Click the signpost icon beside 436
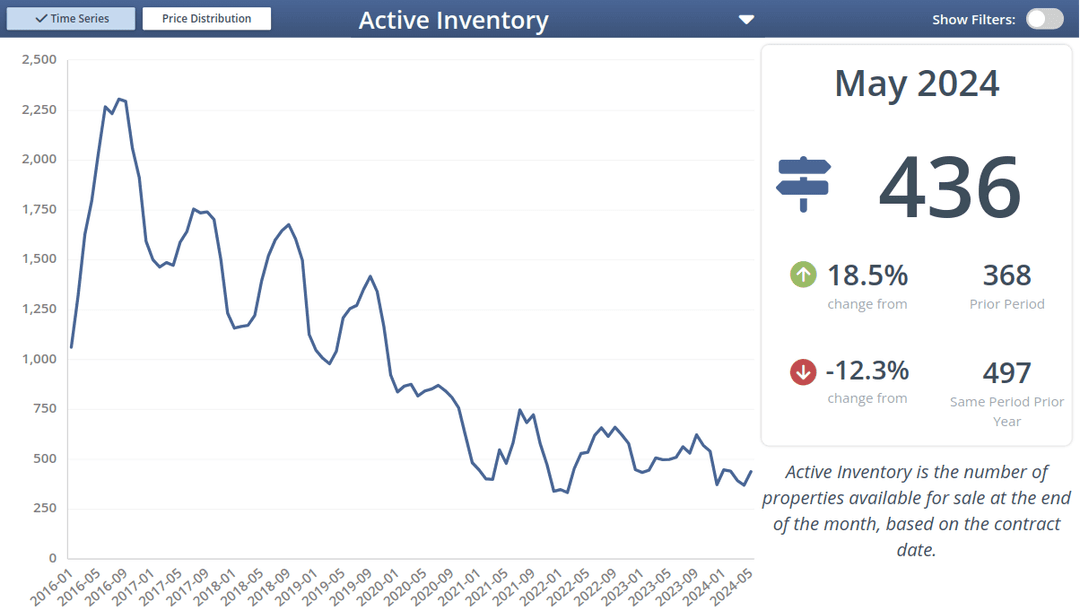 pos(803,184)
